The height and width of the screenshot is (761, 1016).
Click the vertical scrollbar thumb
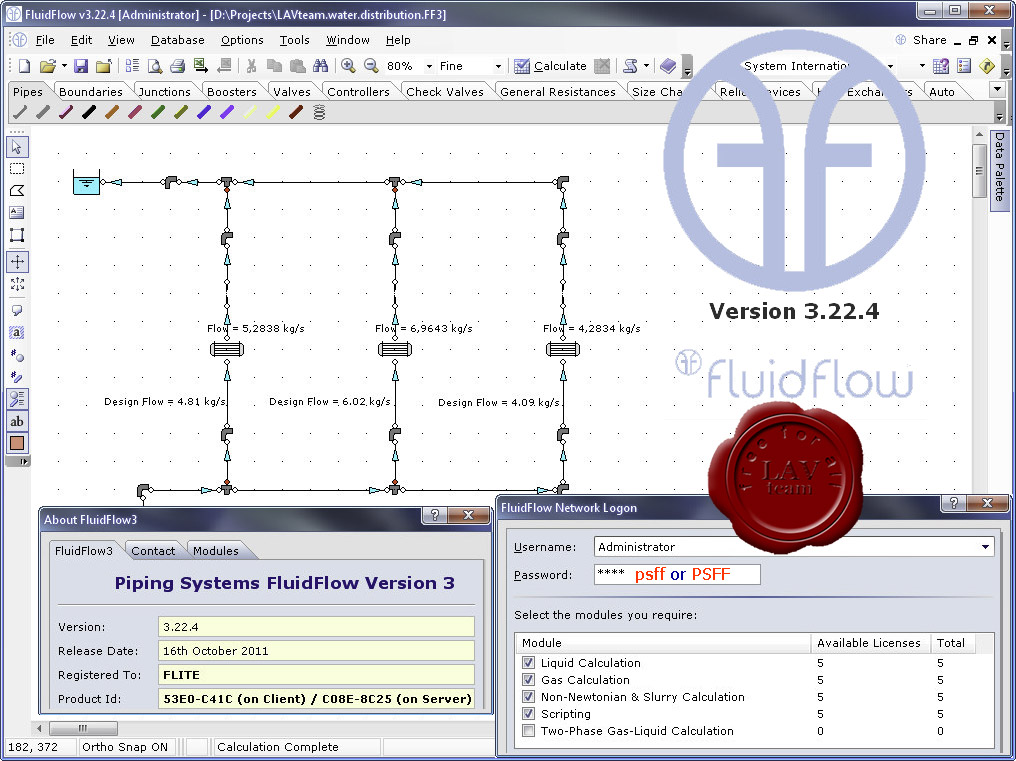[x=979, y=170]
